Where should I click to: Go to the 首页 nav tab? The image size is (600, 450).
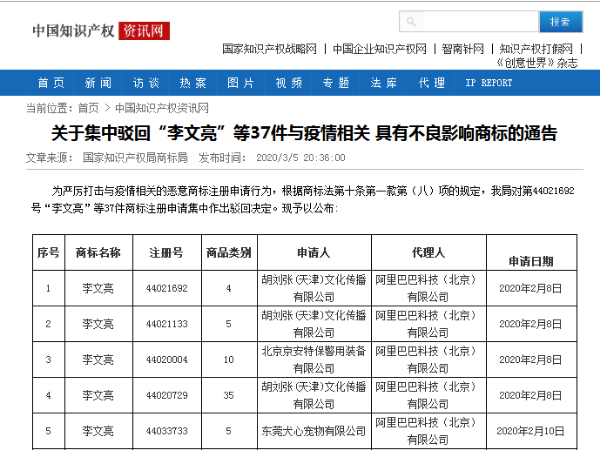click(x=51, y=83)
